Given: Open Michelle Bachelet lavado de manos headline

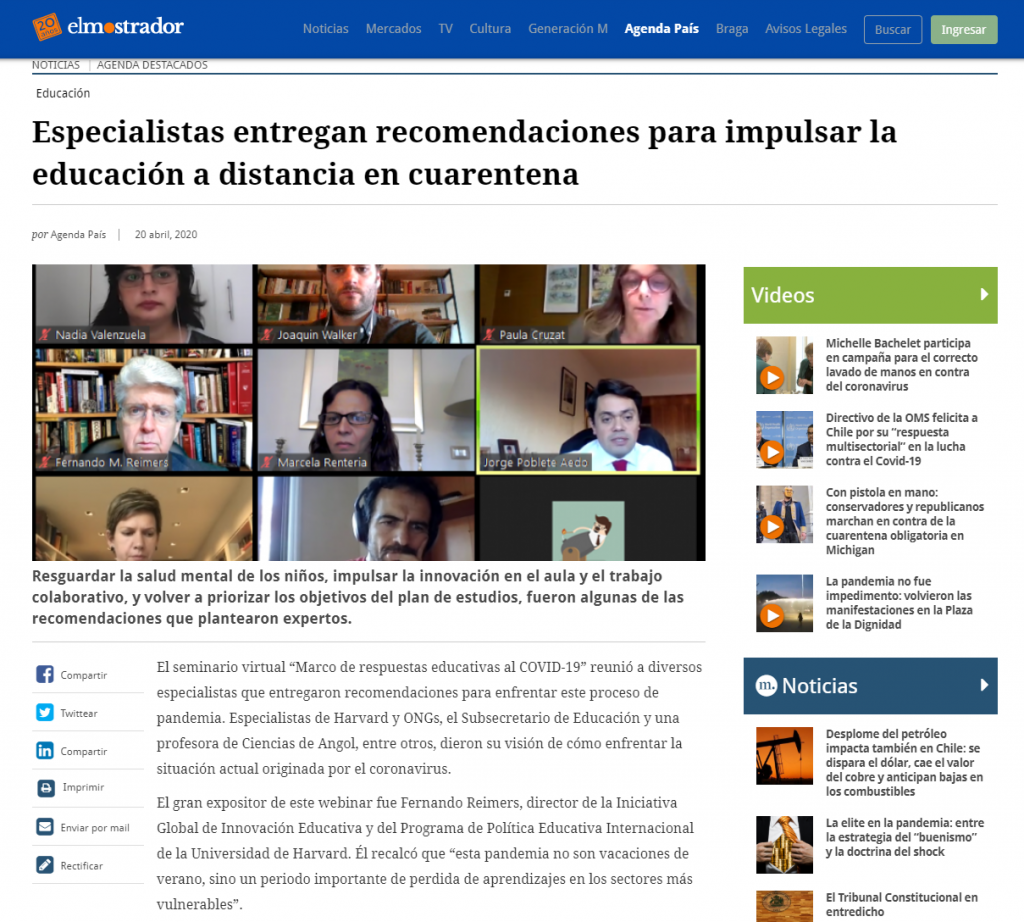Looking at the screenshot, I should tap(901, 364).
